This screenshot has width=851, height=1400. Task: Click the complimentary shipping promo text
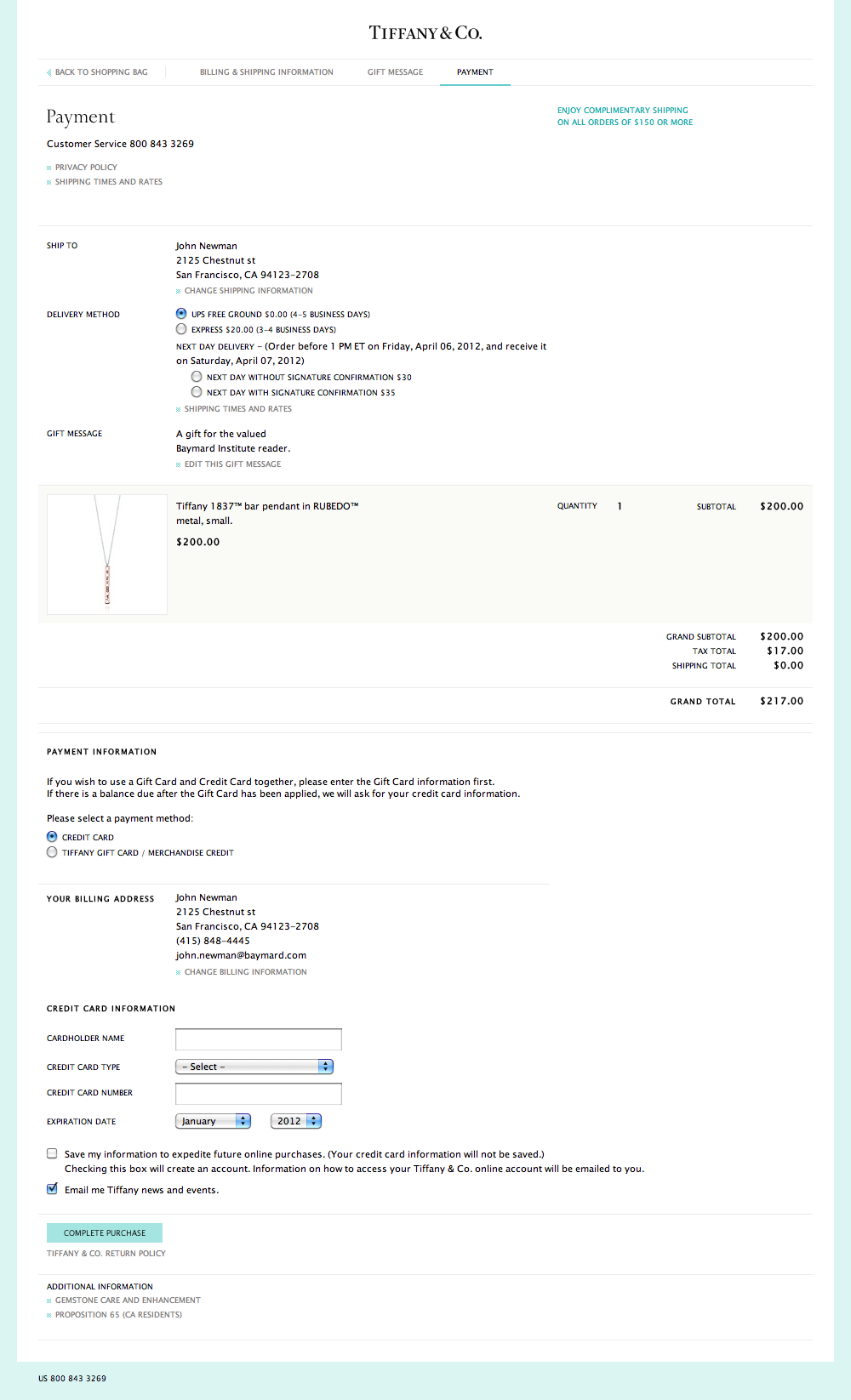(625, 117)
